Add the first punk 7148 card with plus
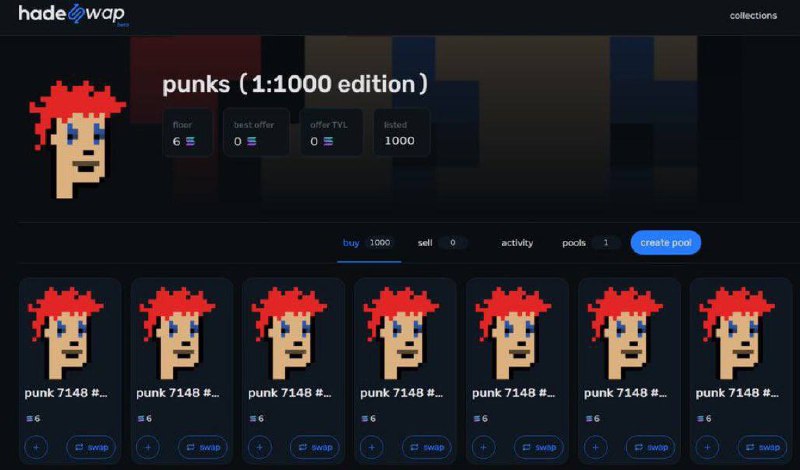 tap(36, 448)
